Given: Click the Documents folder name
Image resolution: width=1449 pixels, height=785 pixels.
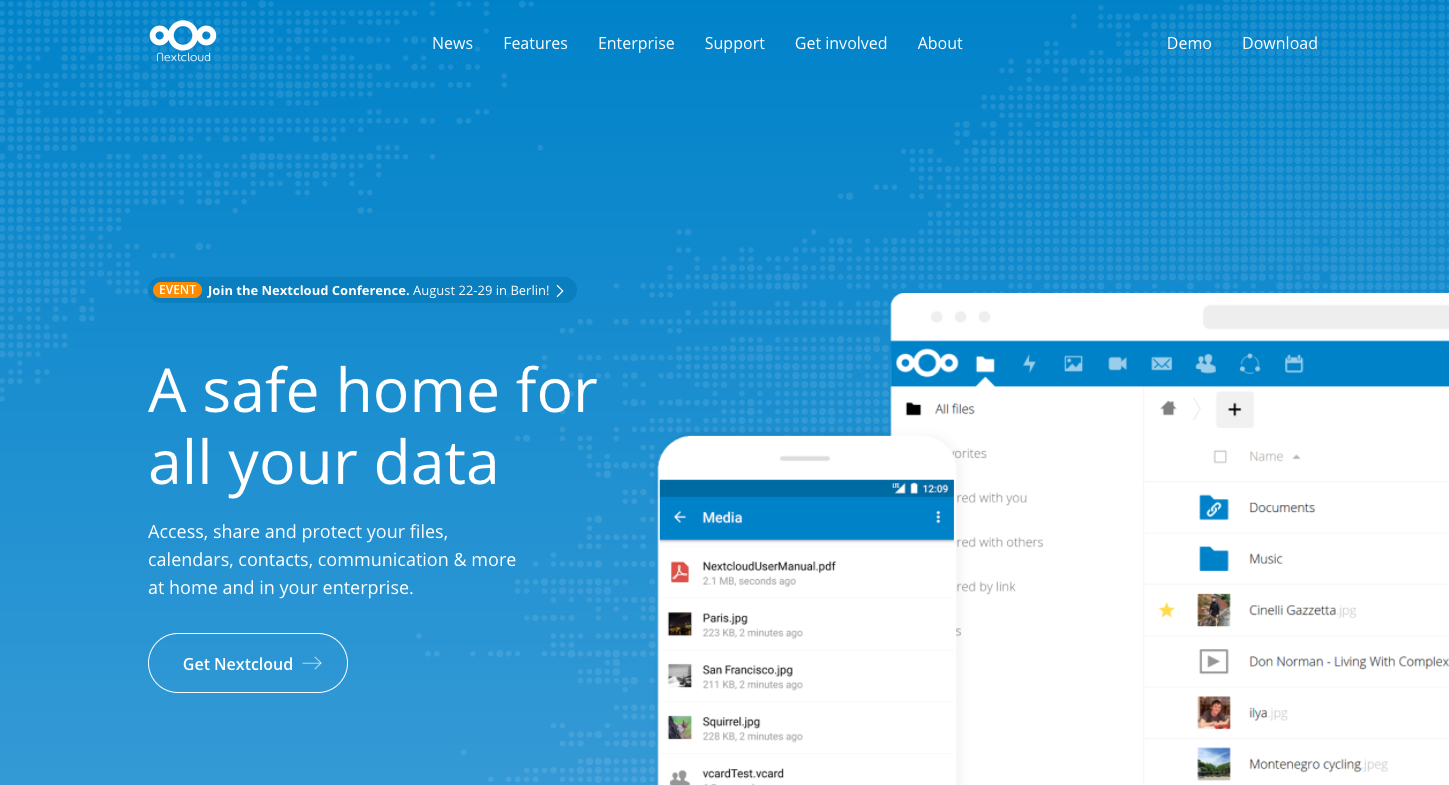Looking at the screenshot, I should pos(1282,508).
